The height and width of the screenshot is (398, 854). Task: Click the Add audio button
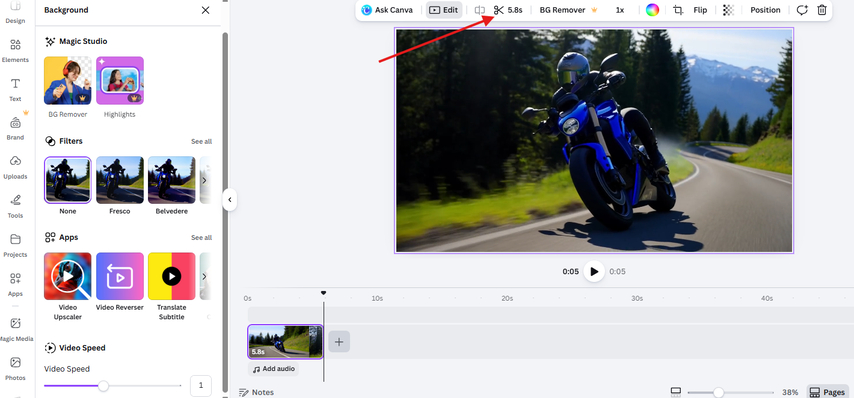click(x=273, y=369)
